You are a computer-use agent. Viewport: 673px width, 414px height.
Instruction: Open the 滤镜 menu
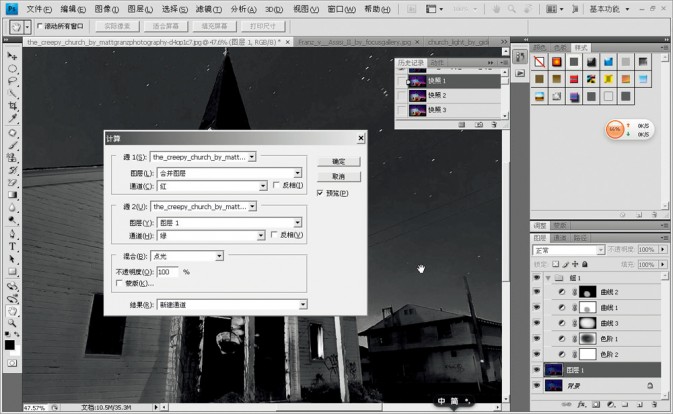point(209,9)
